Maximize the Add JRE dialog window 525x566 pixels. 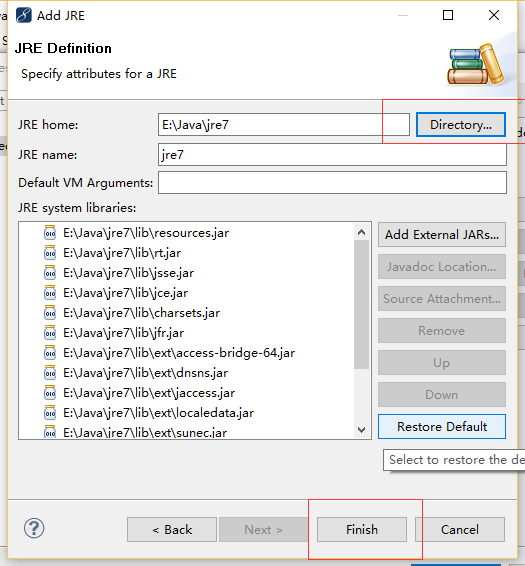[448, 15]
